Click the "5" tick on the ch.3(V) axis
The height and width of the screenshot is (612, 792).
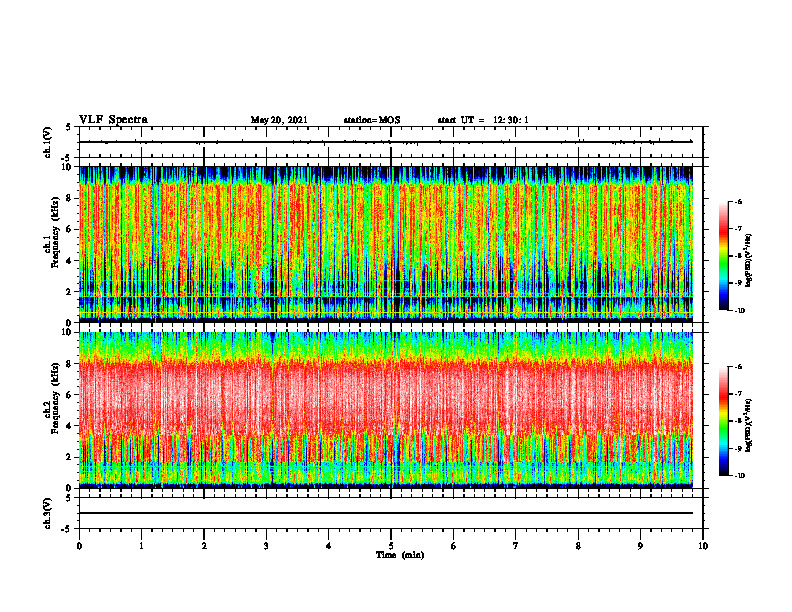(x=69, y=498)
